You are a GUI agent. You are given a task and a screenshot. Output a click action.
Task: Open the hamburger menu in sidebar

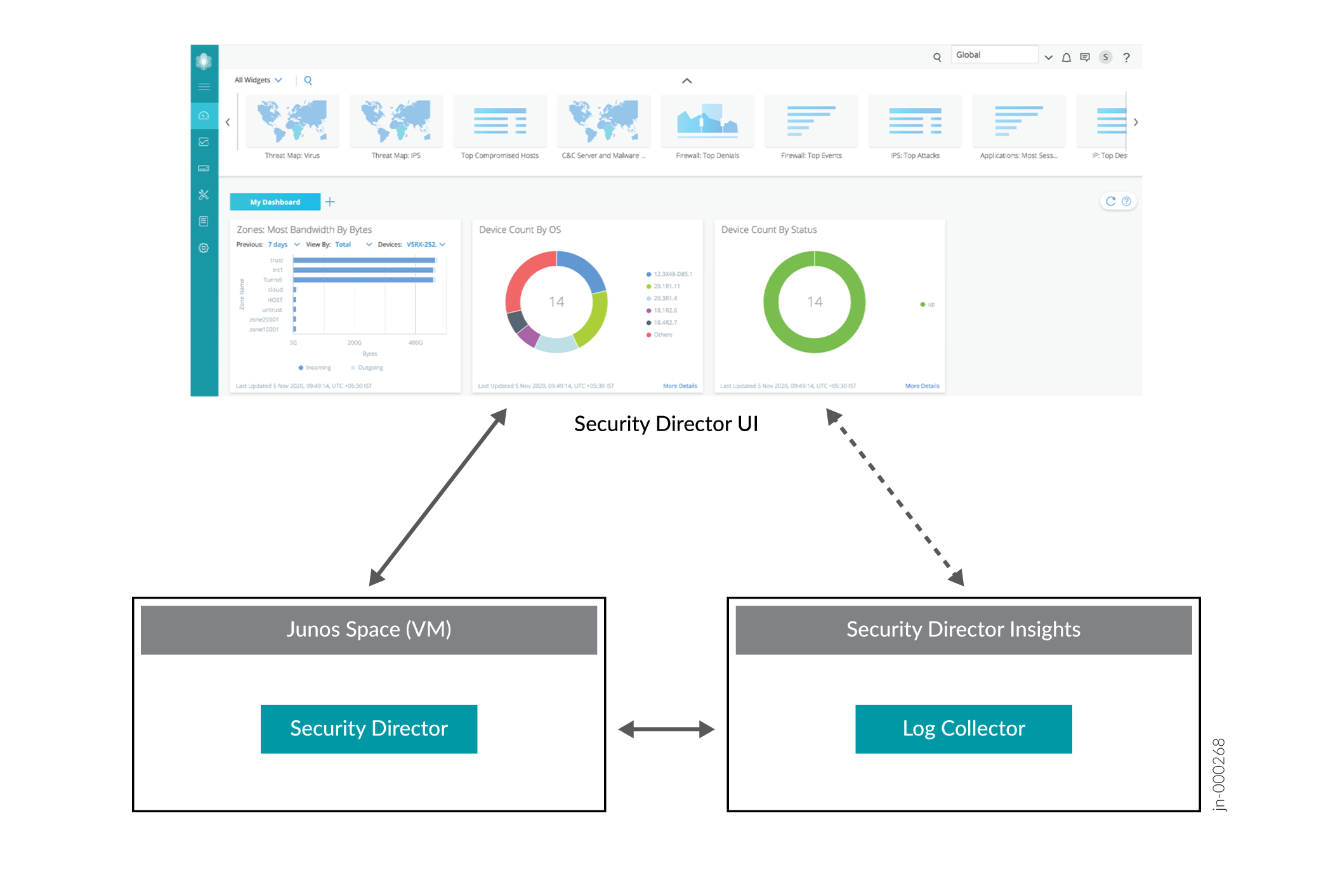204,87
